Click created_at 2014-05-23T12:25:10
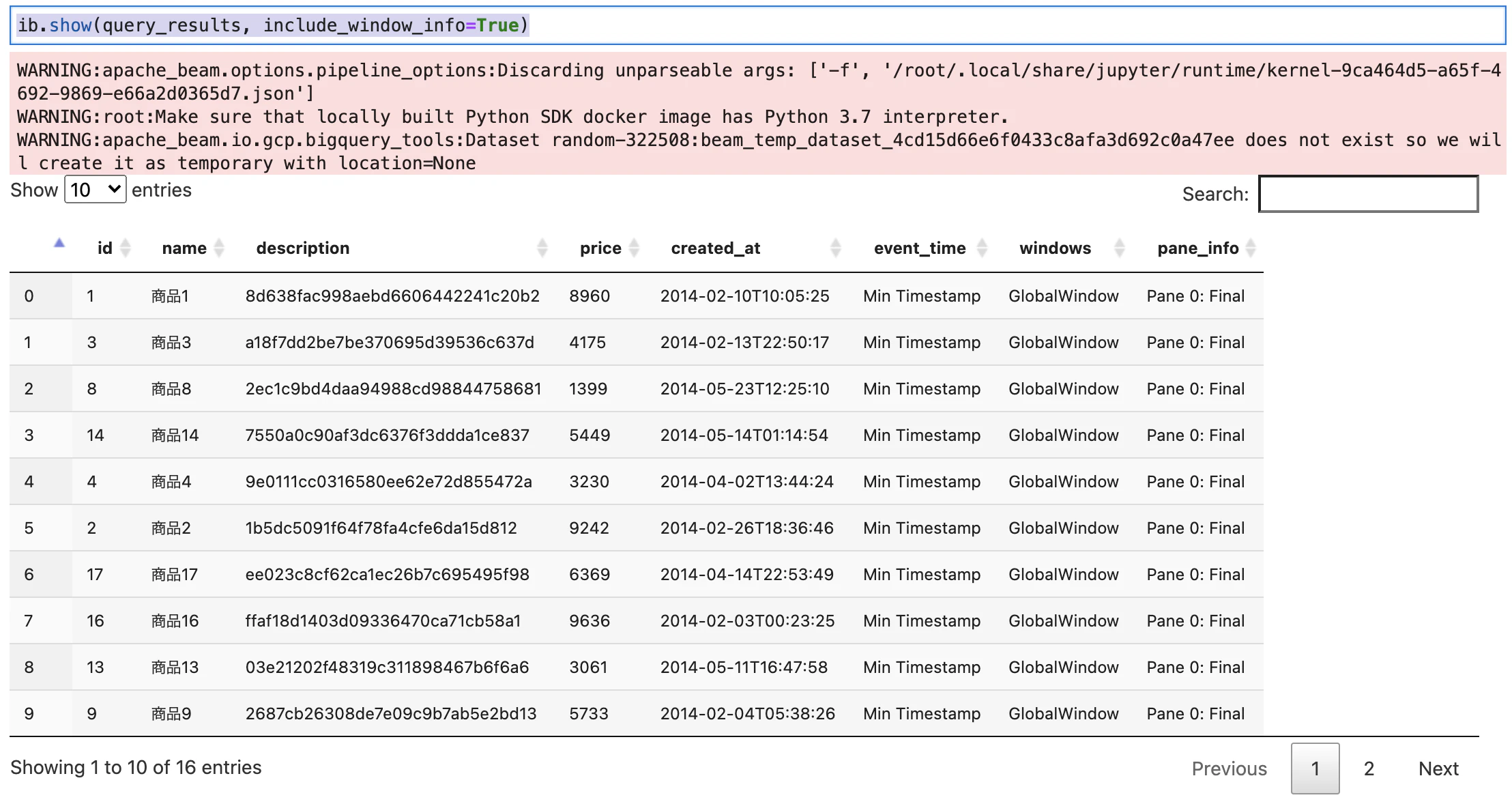The image size is (1512, 804). (744, 388)
